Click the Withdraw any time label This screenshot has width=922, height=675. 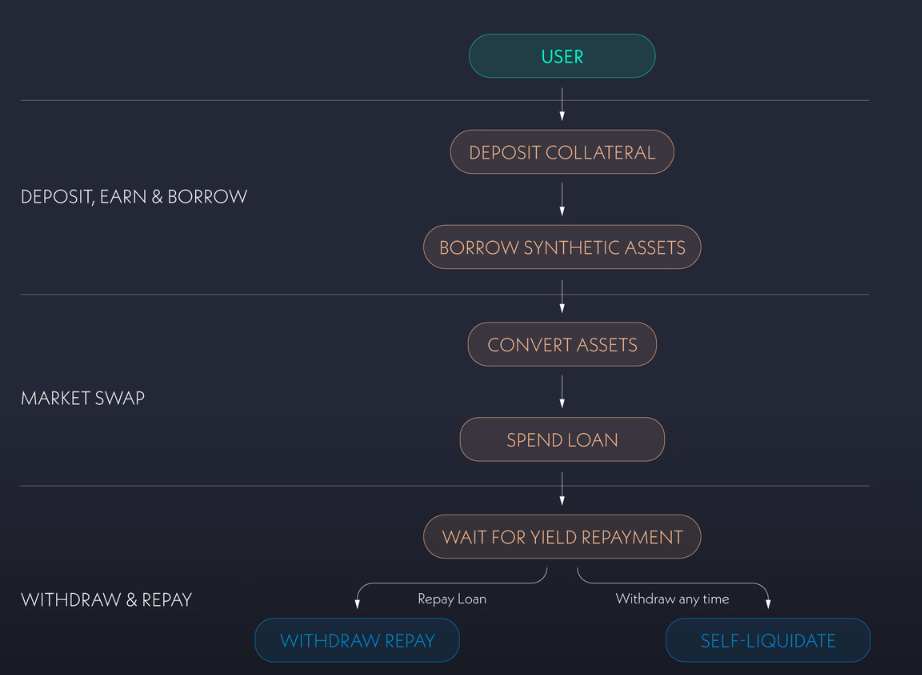(672, 599)
